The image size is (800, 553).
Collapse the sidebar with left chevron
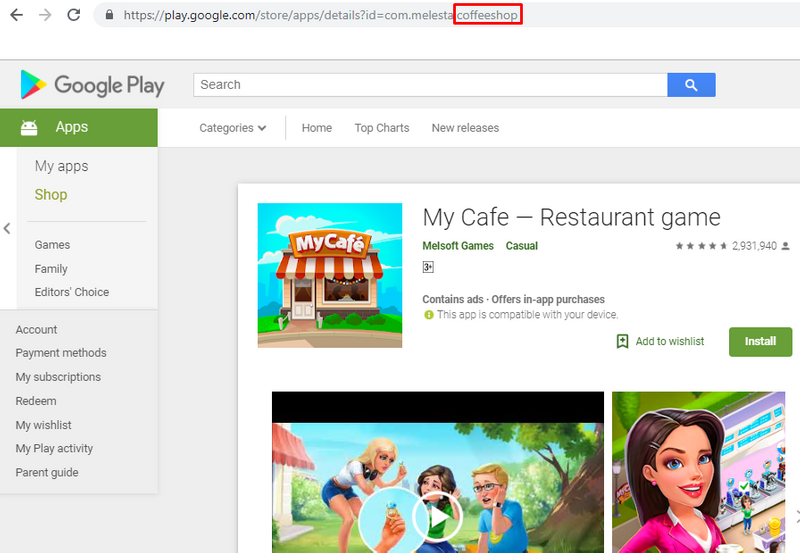tap(7, 229)
